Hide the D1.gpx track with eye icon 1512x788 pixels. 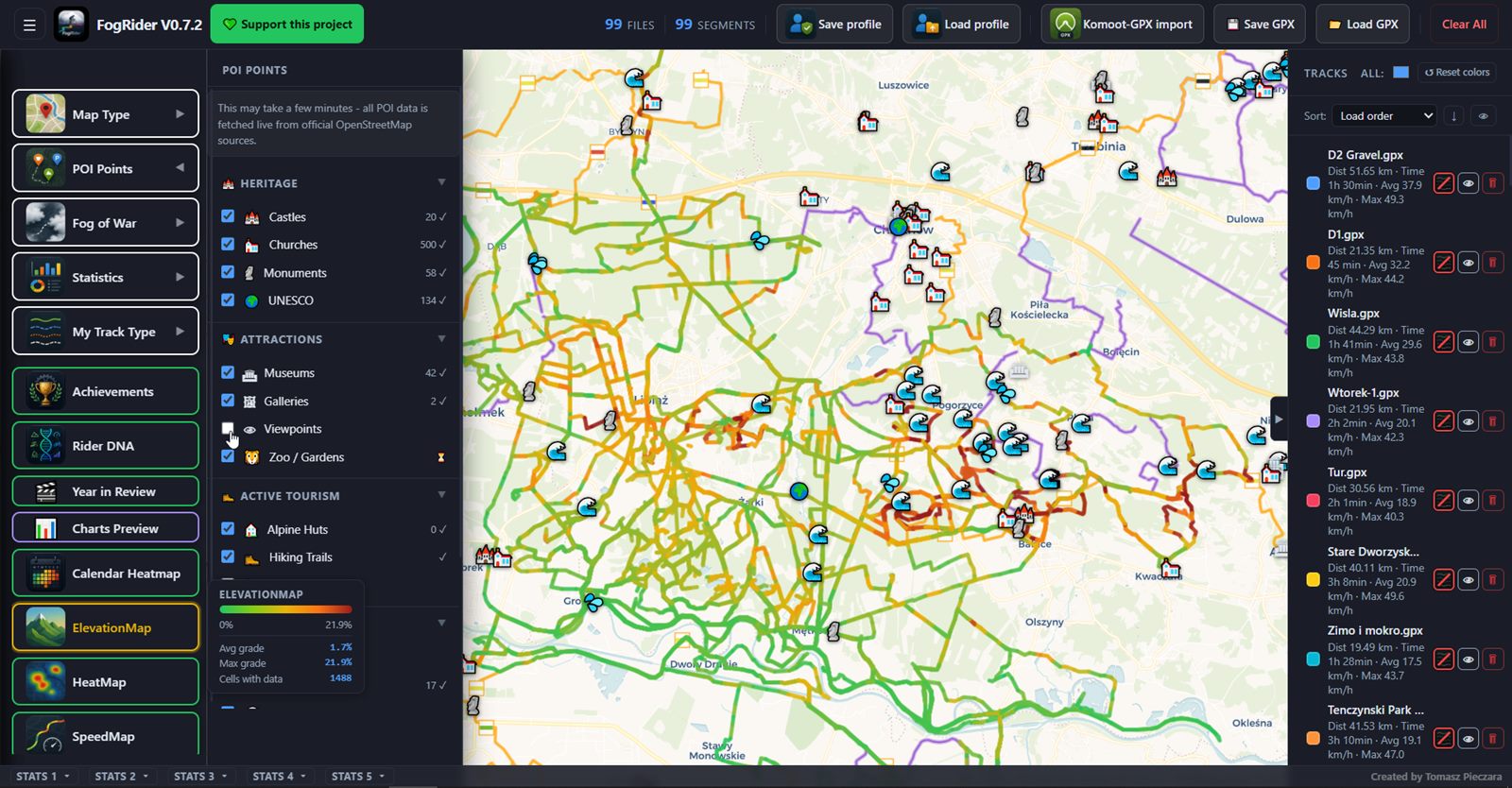tap(1468, 263)
